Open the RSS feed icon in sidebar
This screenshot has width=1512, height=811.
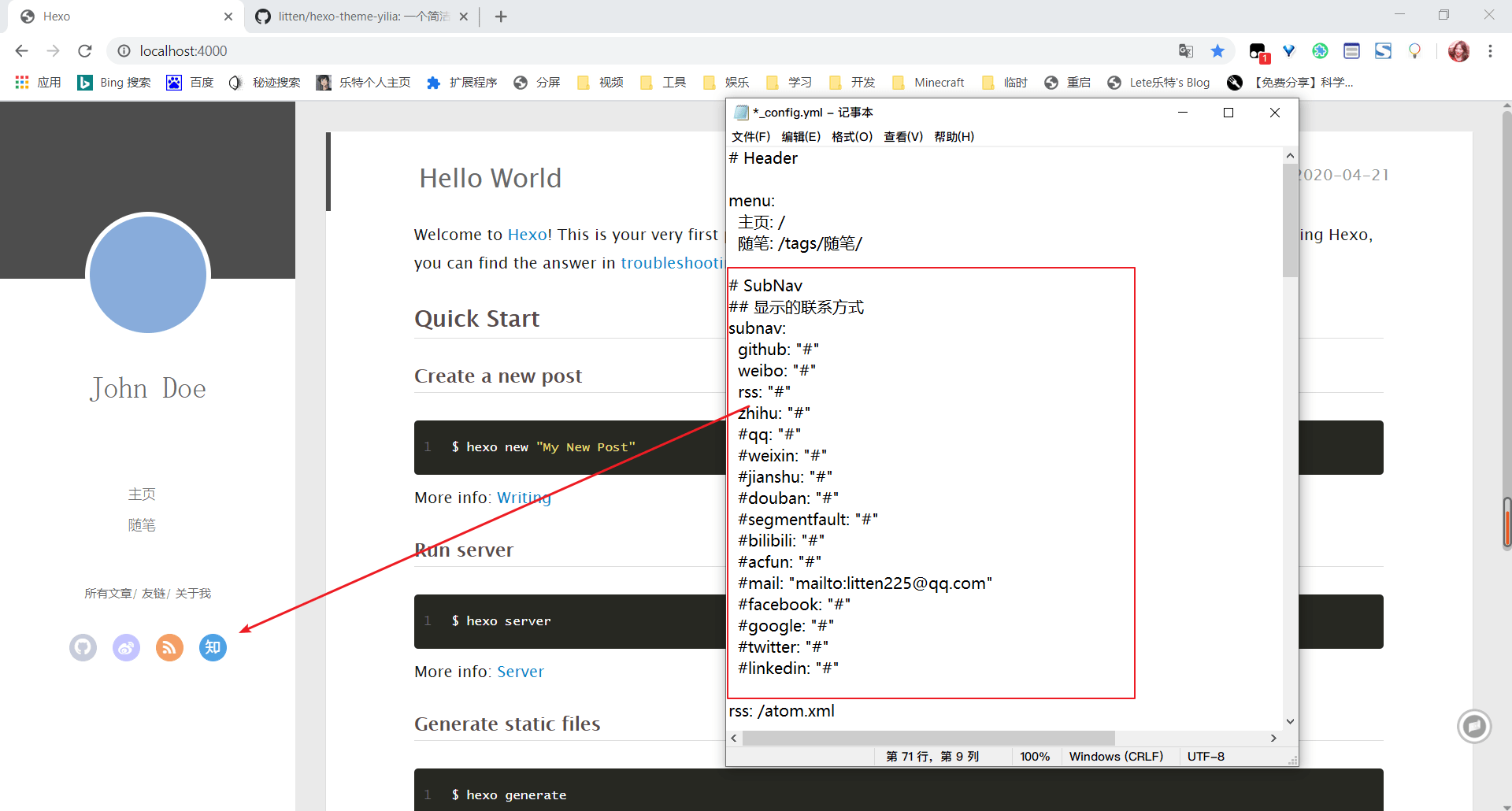click(169, 647)
